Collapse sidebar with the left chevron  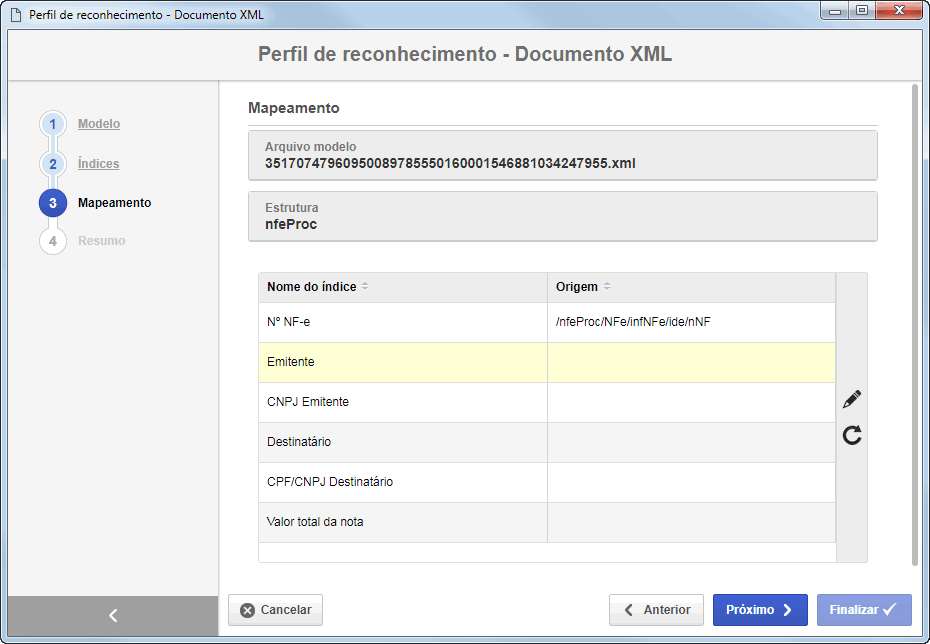tap(113, 616)
